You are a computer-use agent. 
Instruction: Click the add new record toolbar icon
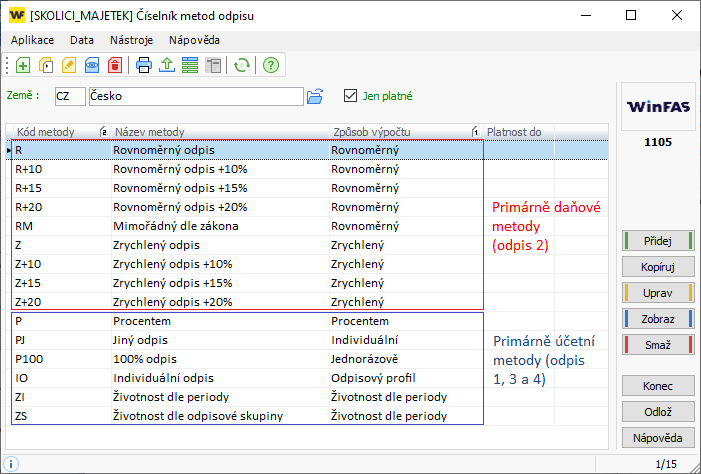tap(23, 66)
